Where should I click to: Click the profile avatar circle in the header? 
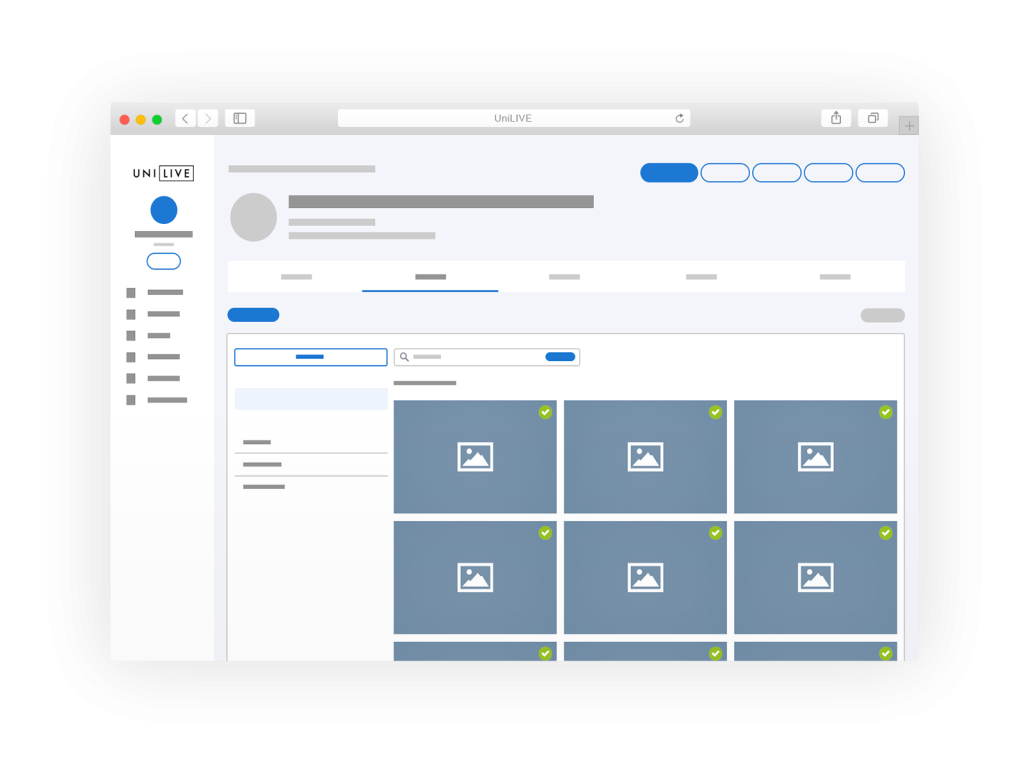pyautogui.click(x=253, y=217)
